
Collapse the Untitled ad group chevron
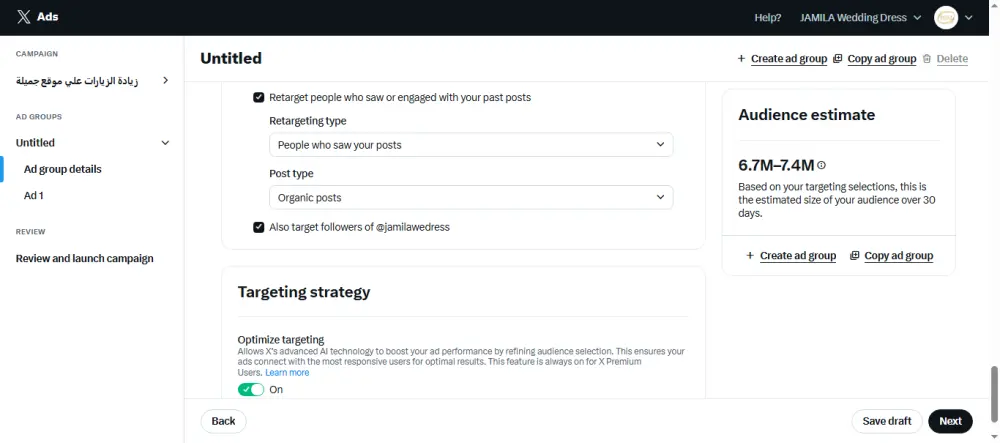coord(166,143)
